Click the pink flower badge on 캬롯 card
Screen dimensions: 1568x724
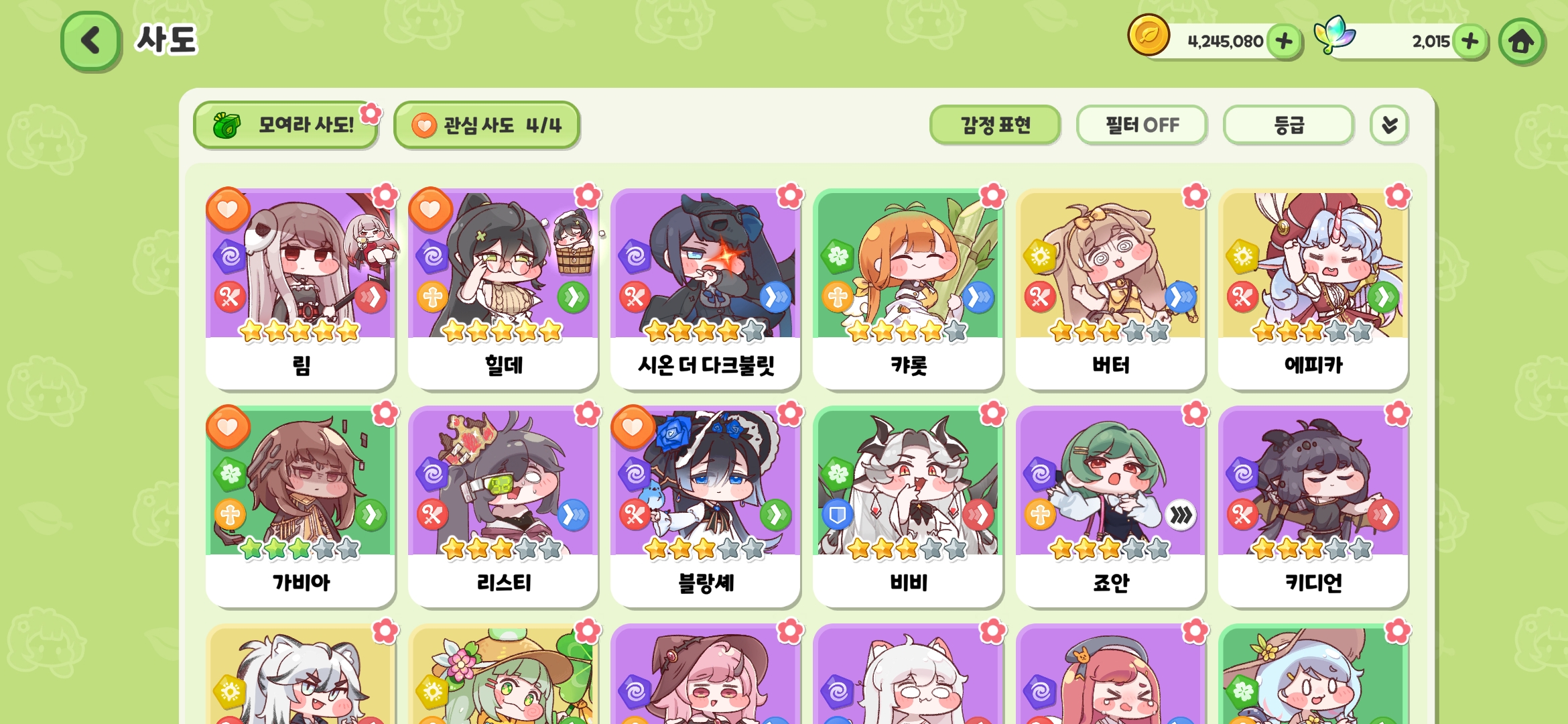[992, 196]
